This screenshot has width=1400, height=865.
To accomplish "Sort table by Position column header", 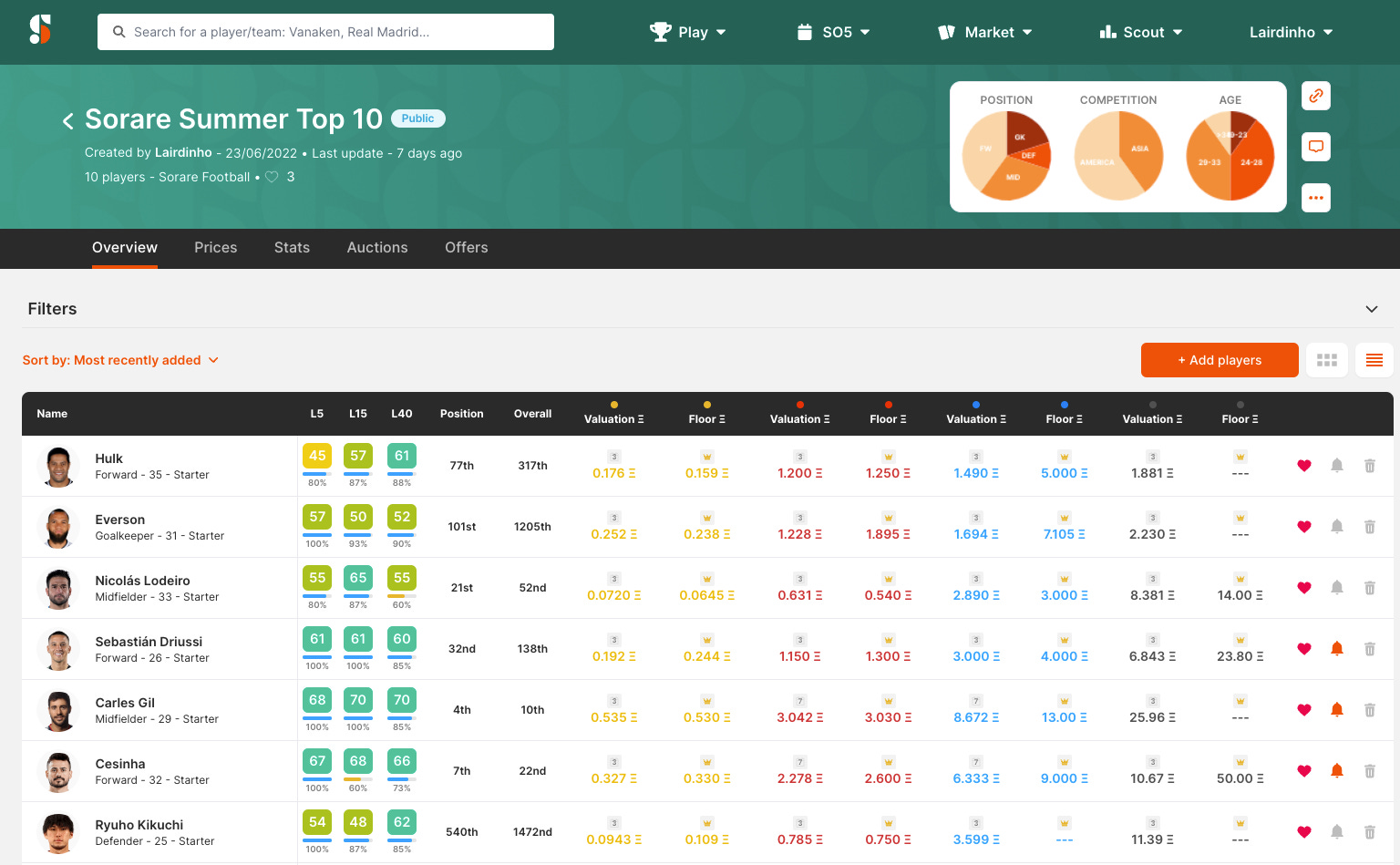I will tap(462, 414).
